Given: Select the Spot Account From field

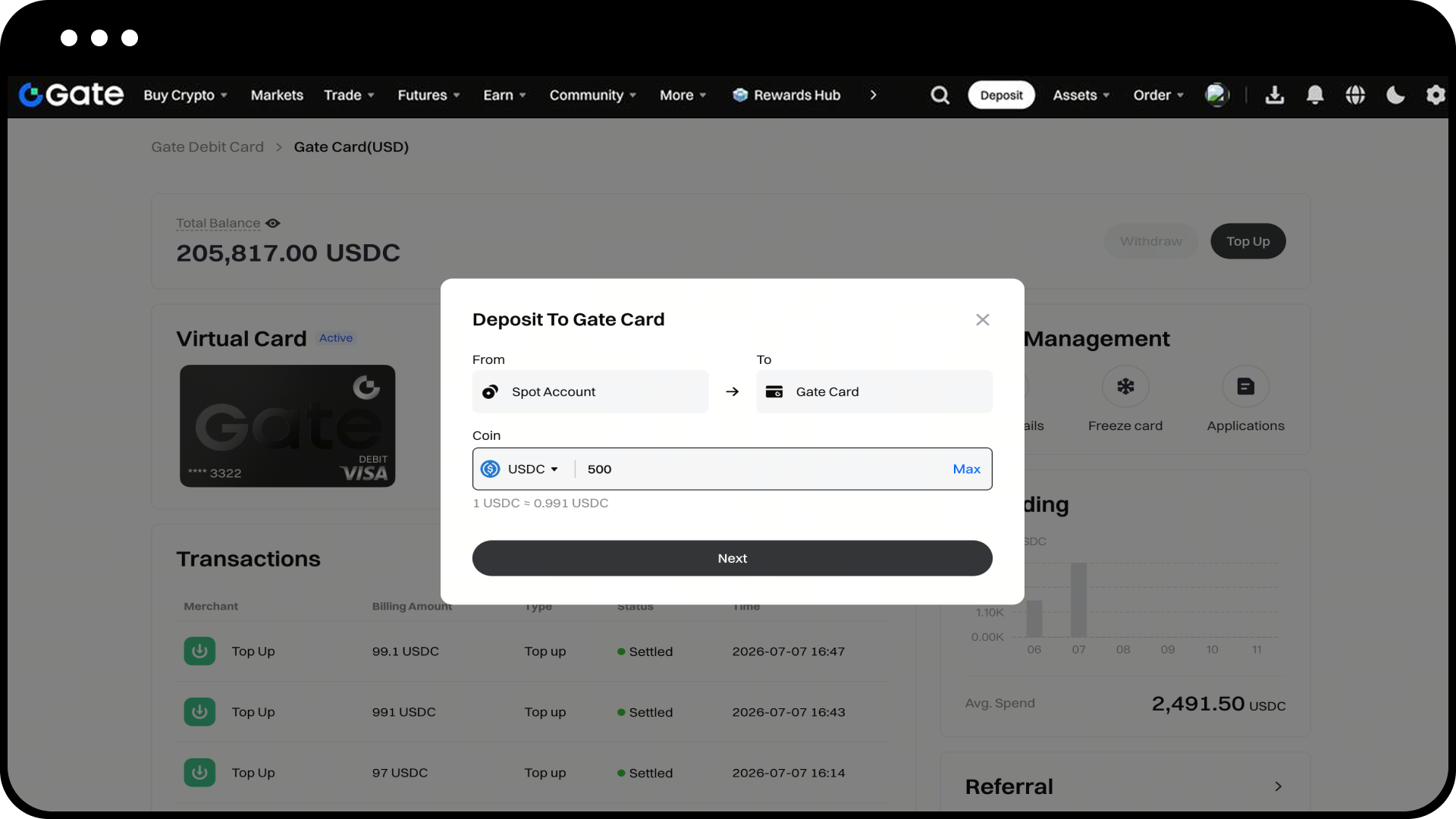Looking at the screenshot, I should pos(590,391).
